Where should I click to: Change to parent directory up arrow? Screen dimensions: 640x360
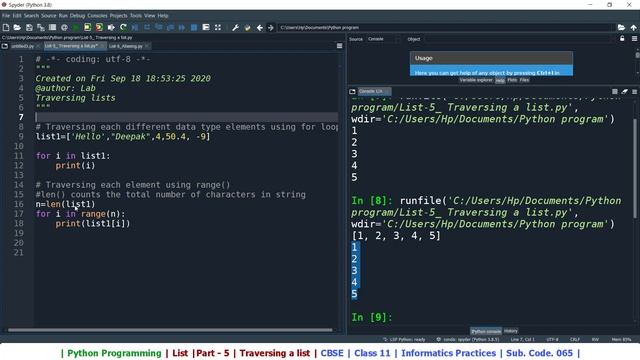coord(633,27)
